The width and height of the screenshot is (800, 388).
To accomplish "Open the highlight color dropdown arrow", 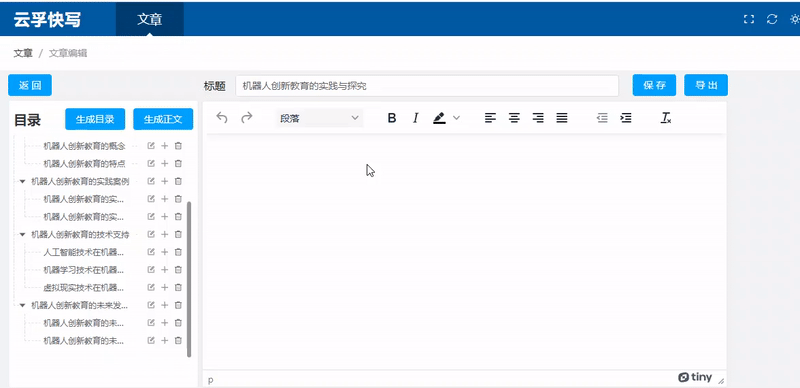I will coord(457,118).
